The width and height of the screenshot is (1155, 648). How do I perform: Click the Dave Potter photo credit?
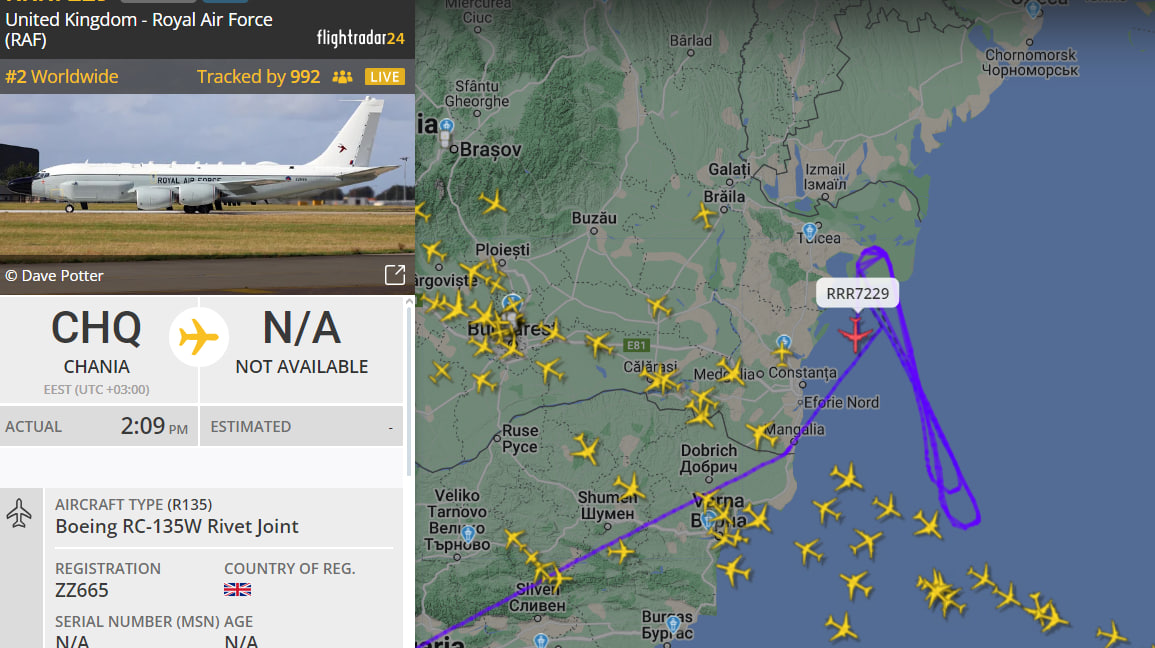click(55, 275)
